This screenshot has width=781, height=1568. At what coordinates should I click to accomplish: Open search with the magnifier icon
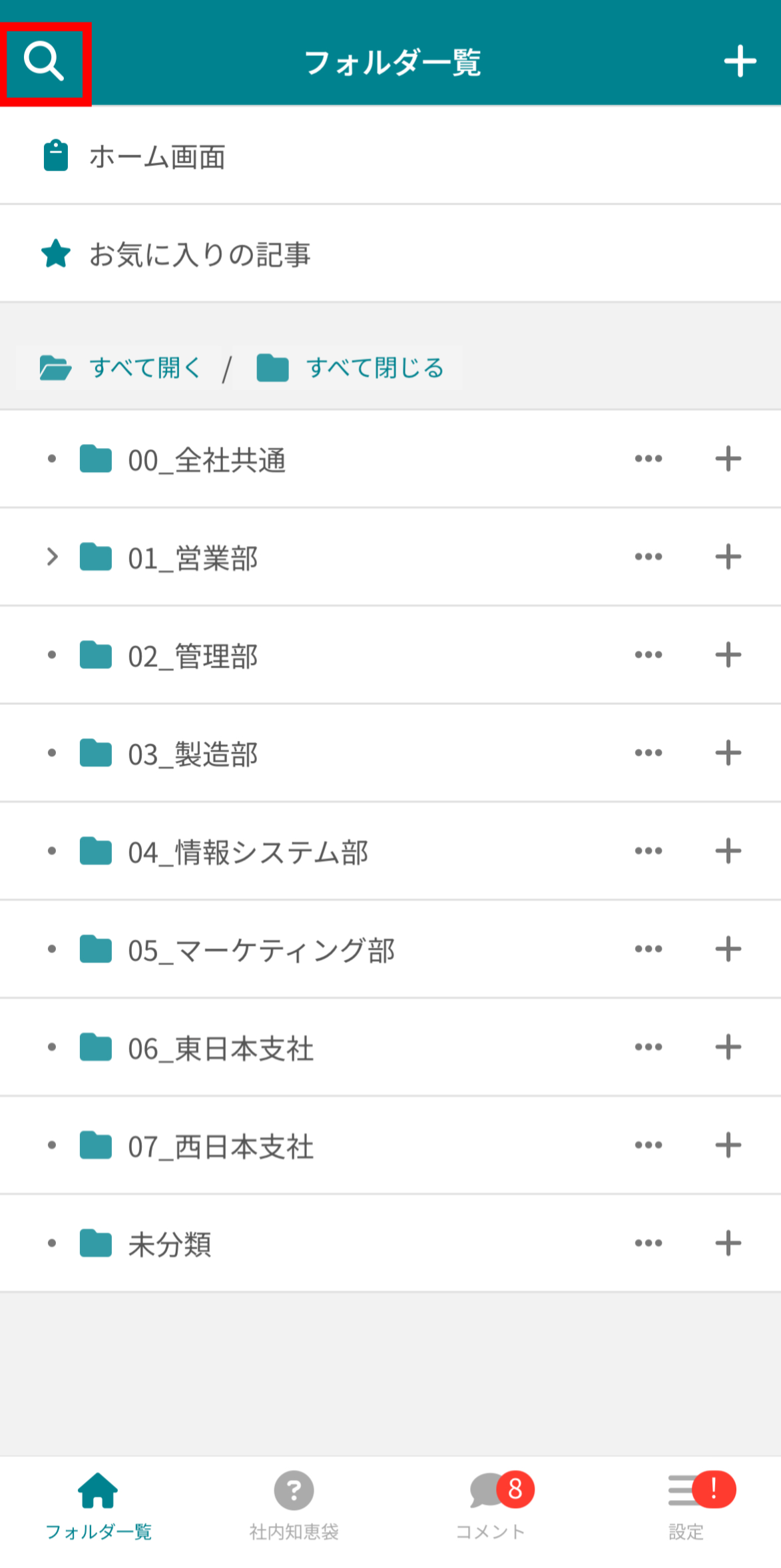[x=44, y=62]
